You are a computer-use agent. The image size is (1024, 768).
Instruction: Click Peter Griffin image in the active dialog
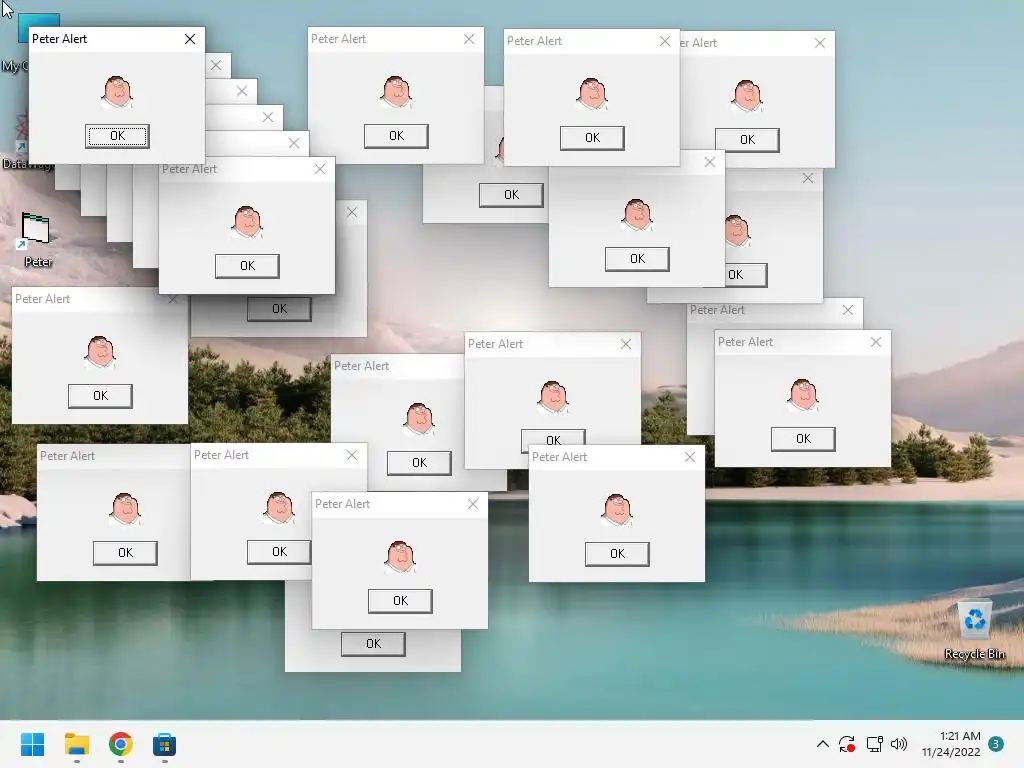(x=118, y=91)
